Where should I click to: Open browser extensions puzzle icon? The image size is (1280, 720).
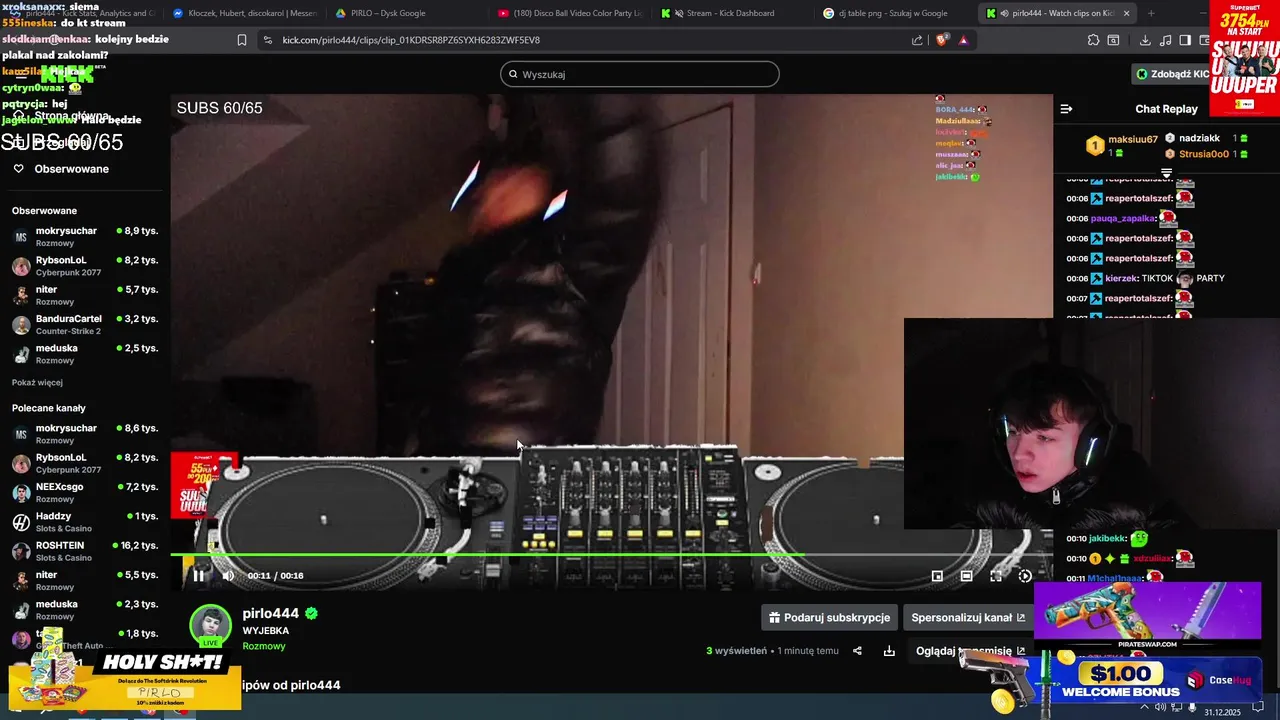coord(1093,40)
